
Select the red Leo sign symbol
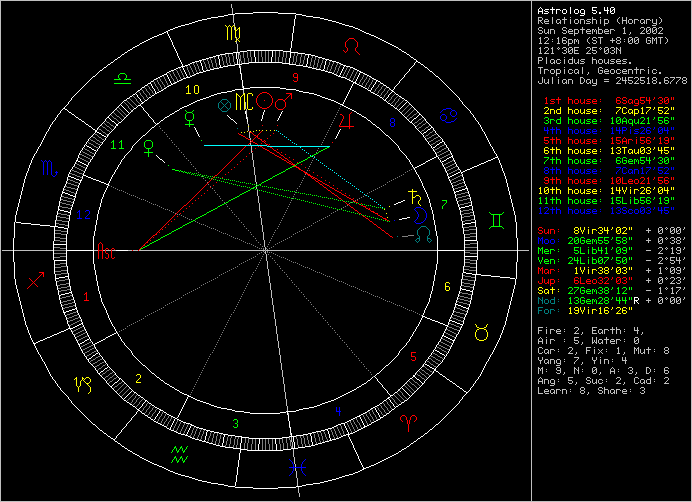point(352,44)
